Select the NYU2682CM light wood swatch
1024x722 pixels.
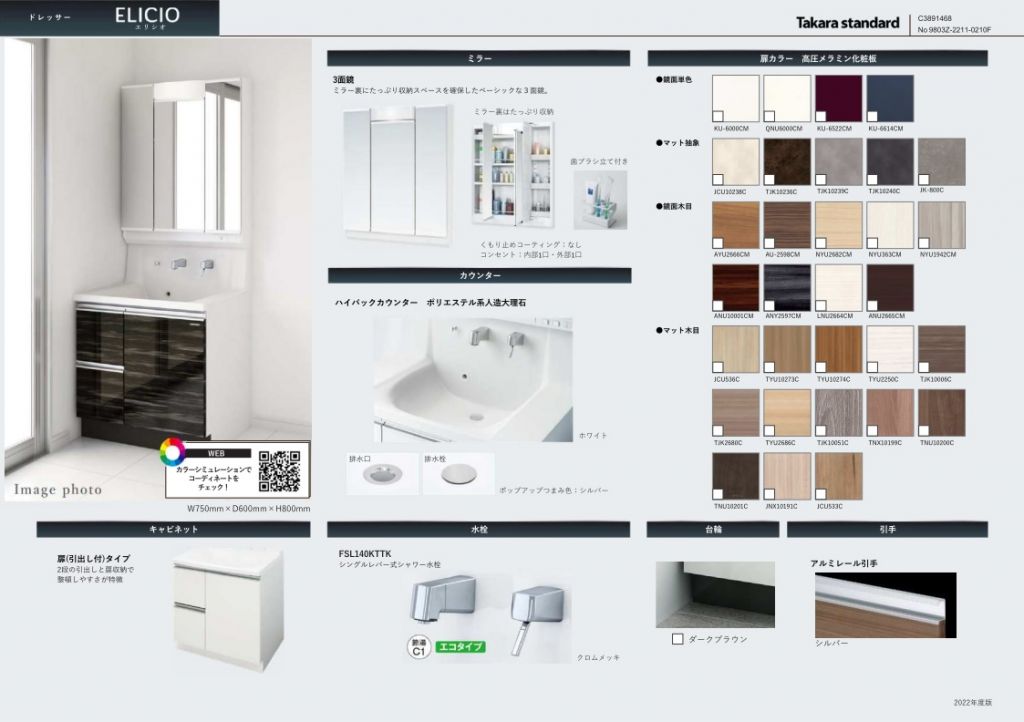coord(839,225)
